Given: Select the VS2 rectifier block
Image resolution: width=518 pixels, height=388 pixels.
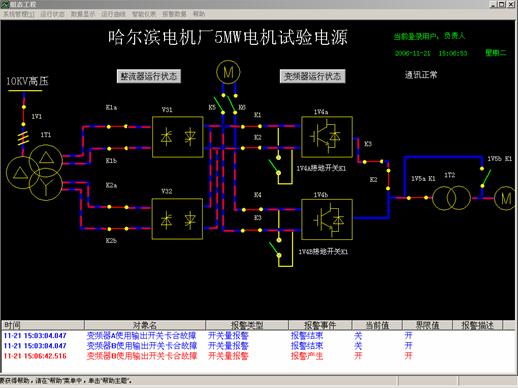Looking at the screenshot, I should click(x=177, y=219).
